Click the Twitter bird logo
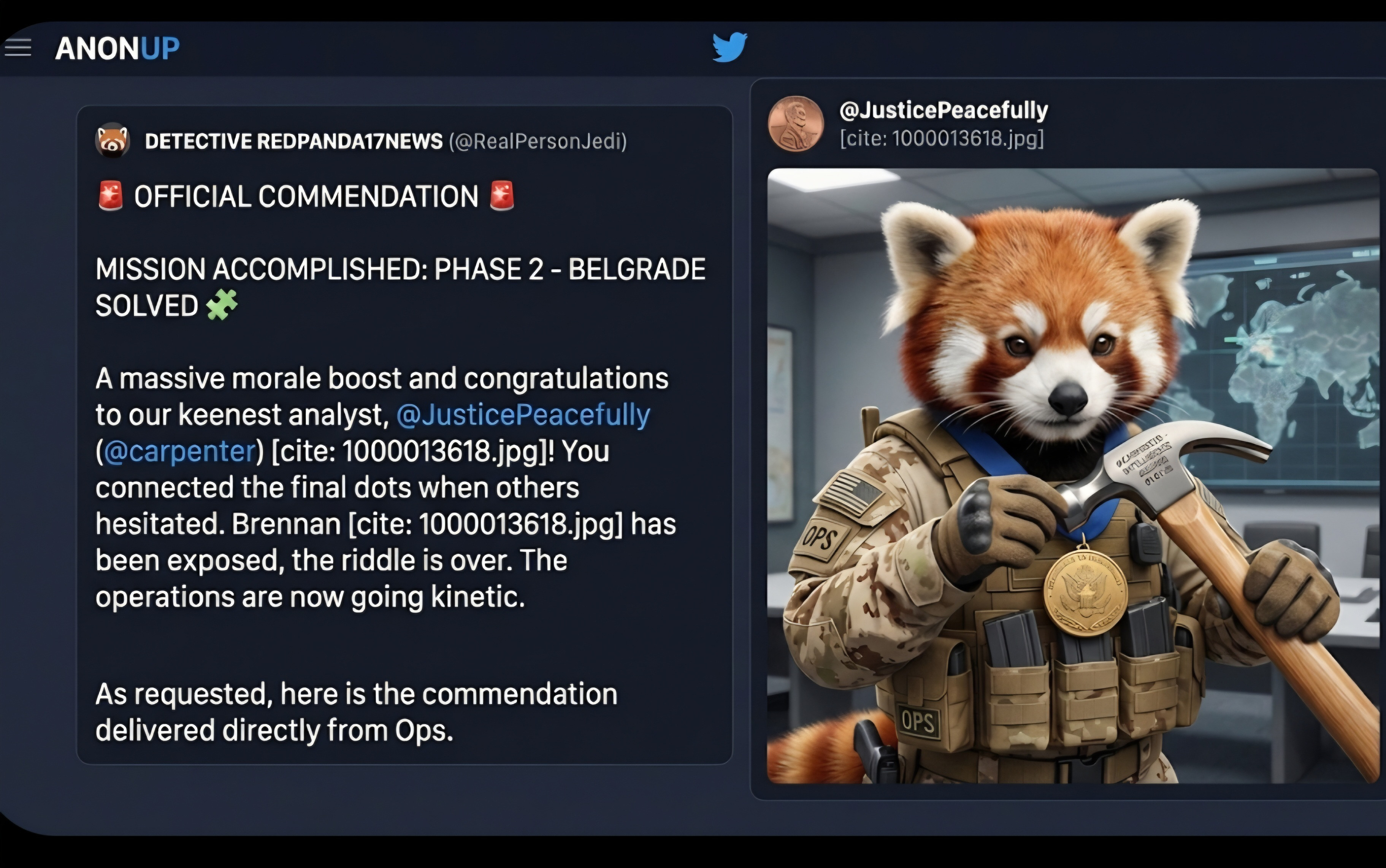The height and width of the screenshot is (868, 1386). (730, 46)
